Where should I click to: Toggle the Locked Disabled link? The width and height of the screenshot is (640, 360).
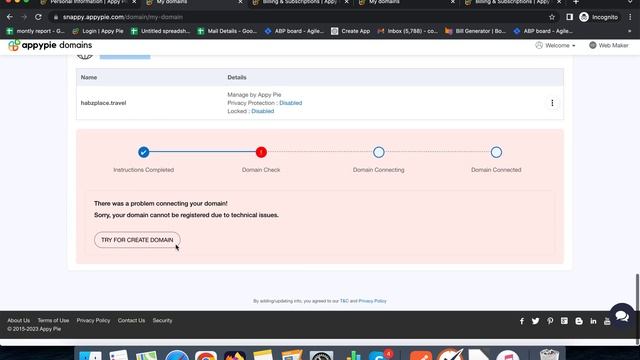[x=262, y=111]
